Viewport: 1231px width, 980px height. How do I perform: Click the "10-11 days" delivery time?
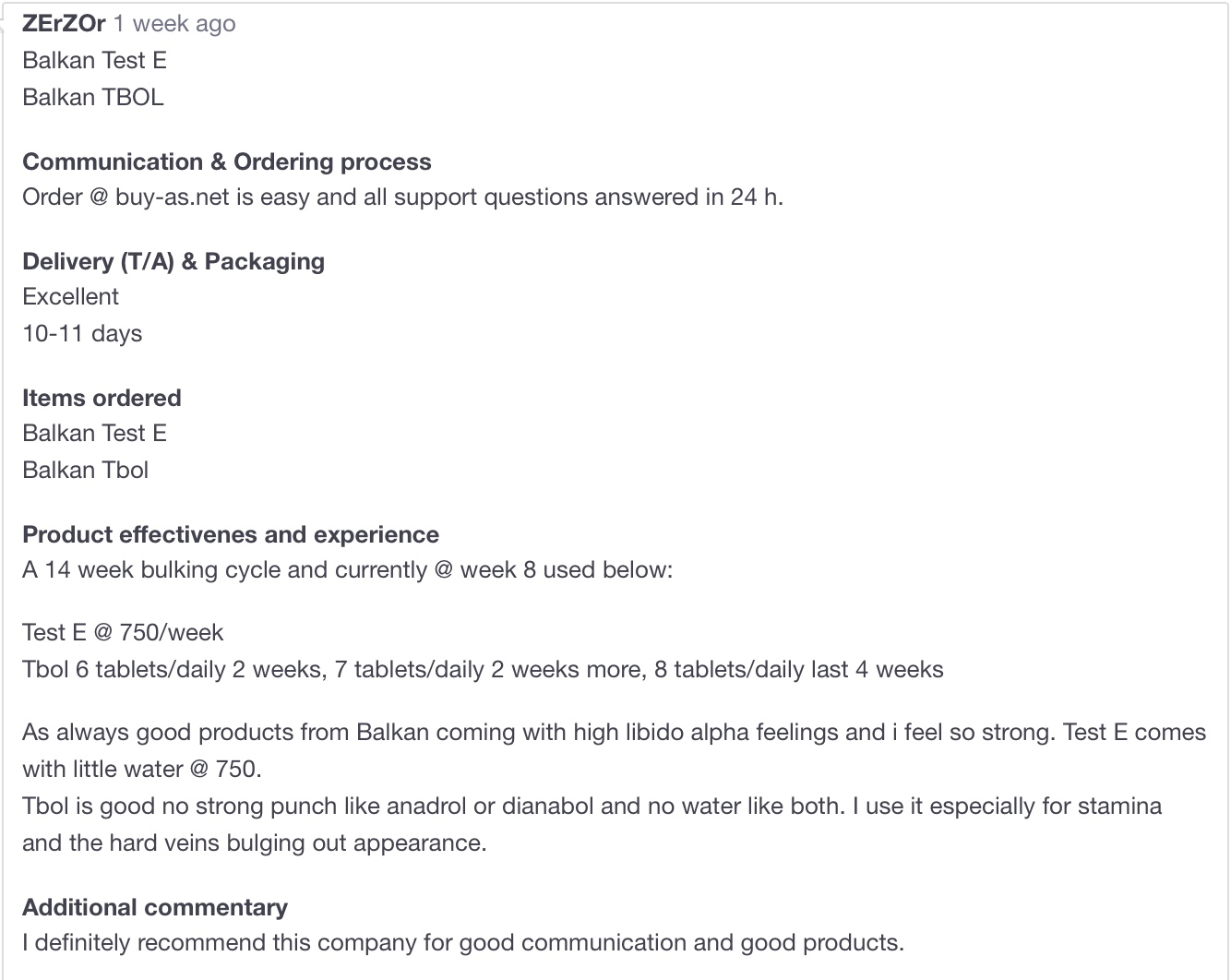[x=82, y=334]
